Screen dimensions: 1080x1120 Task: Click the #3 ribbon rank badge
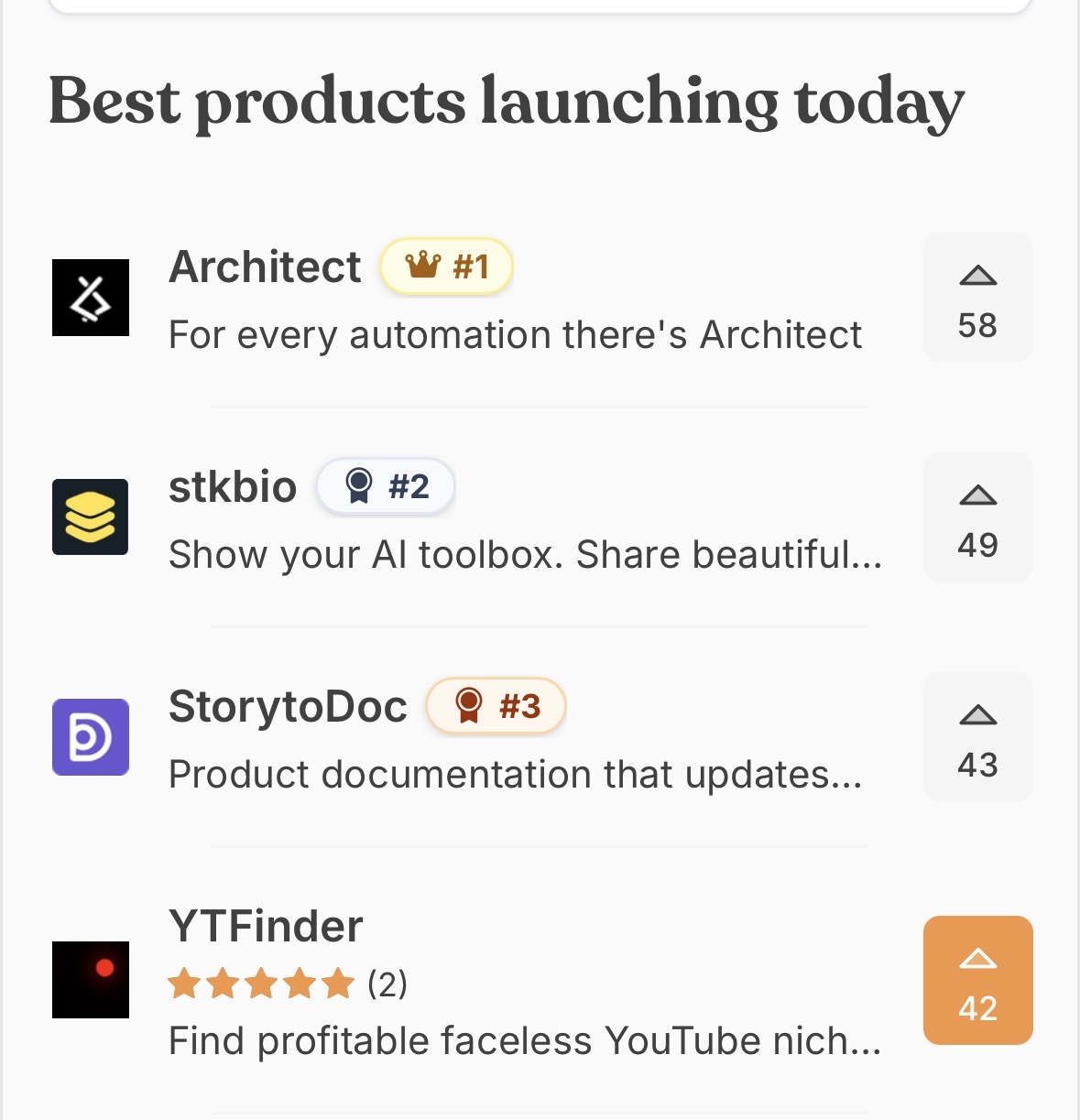[x=496, y=706]
